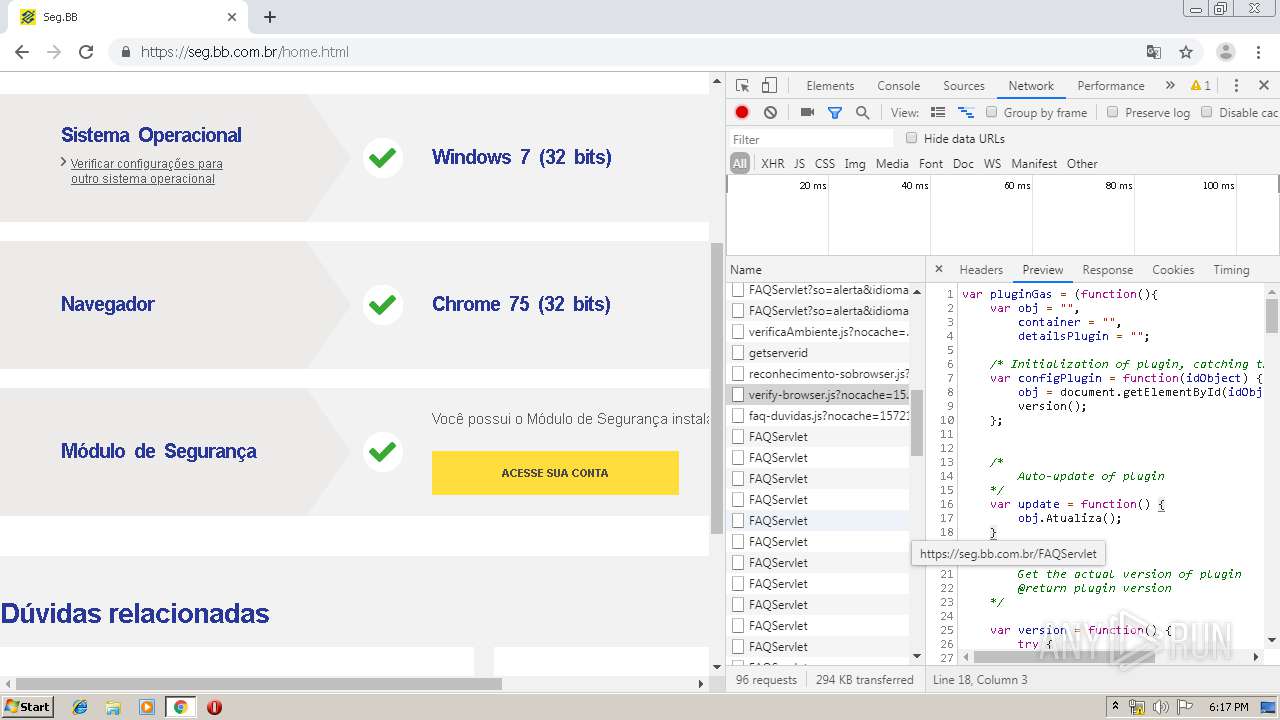Open the volume control in system tray

coord(1161,707)
